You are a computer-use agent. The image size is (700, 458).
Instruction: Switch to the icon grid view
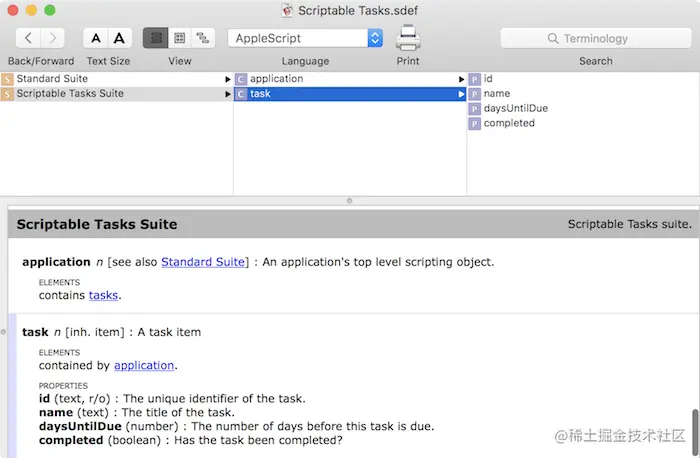click(179, 38)
